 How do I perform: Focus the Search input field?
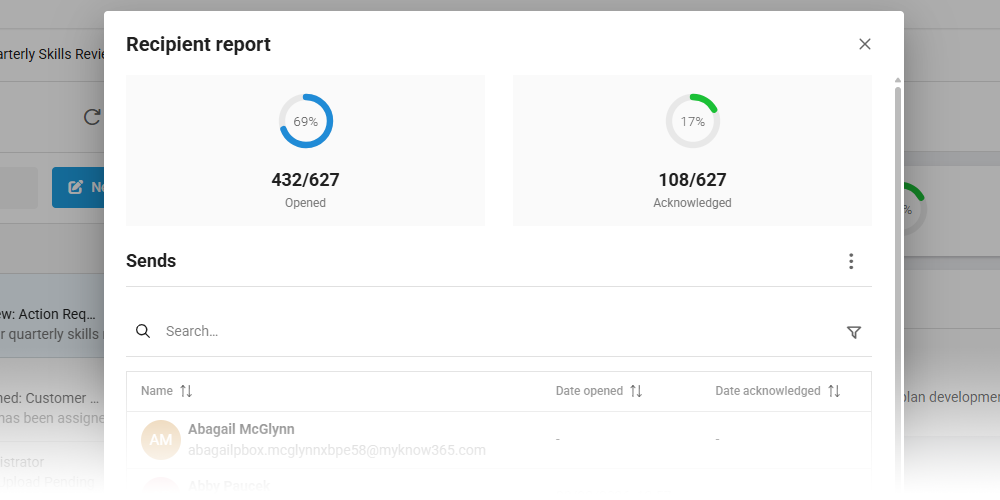click(x=497, y=331)
